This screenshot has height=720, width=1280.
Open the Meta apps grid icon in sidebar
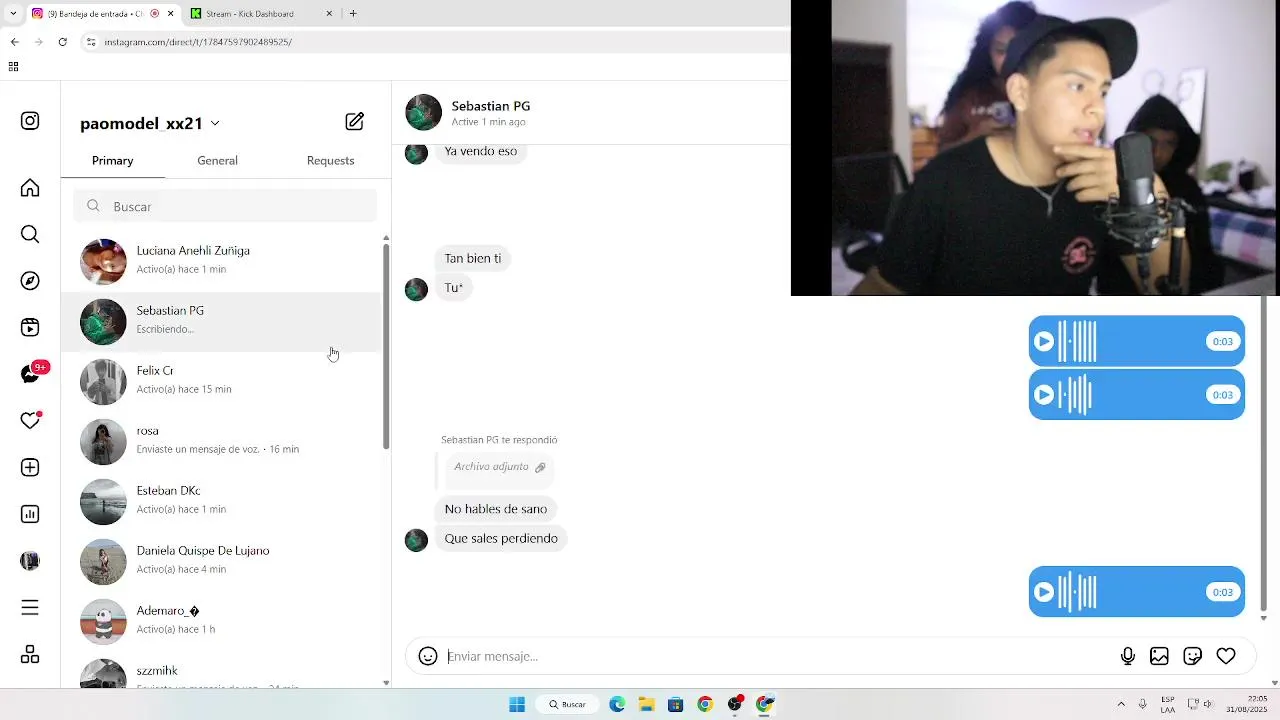tap(30, 654)
